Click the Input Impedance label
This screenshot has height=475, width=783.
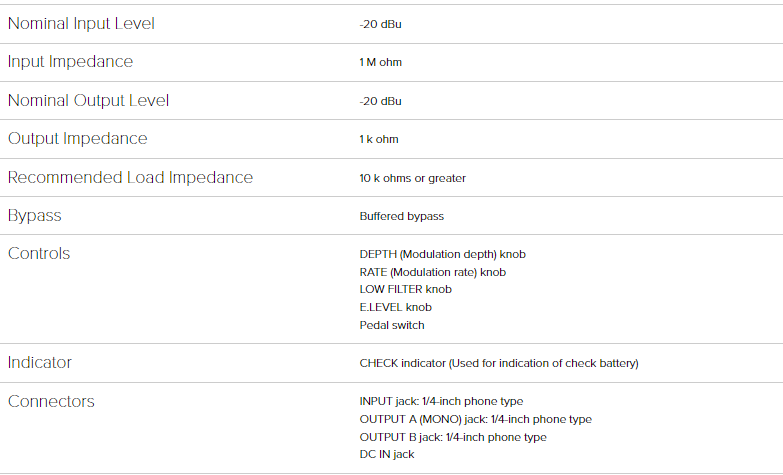click(70, 62)
